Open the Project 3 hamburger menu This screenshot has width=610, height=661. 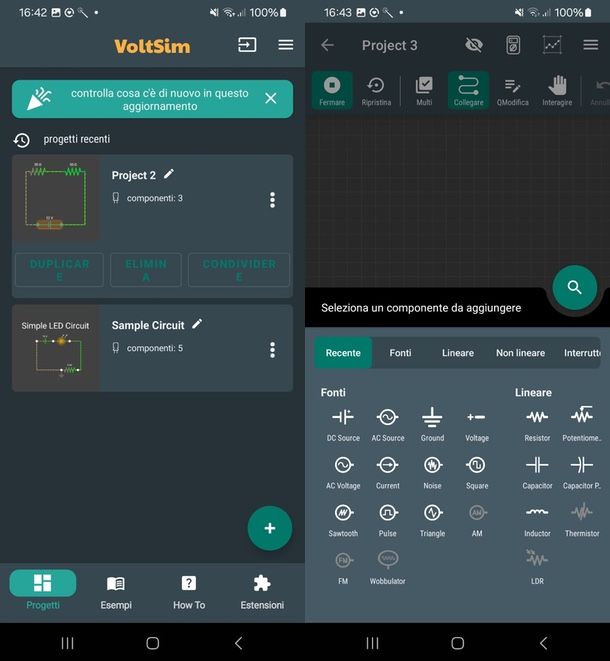(x=591, y=45)
